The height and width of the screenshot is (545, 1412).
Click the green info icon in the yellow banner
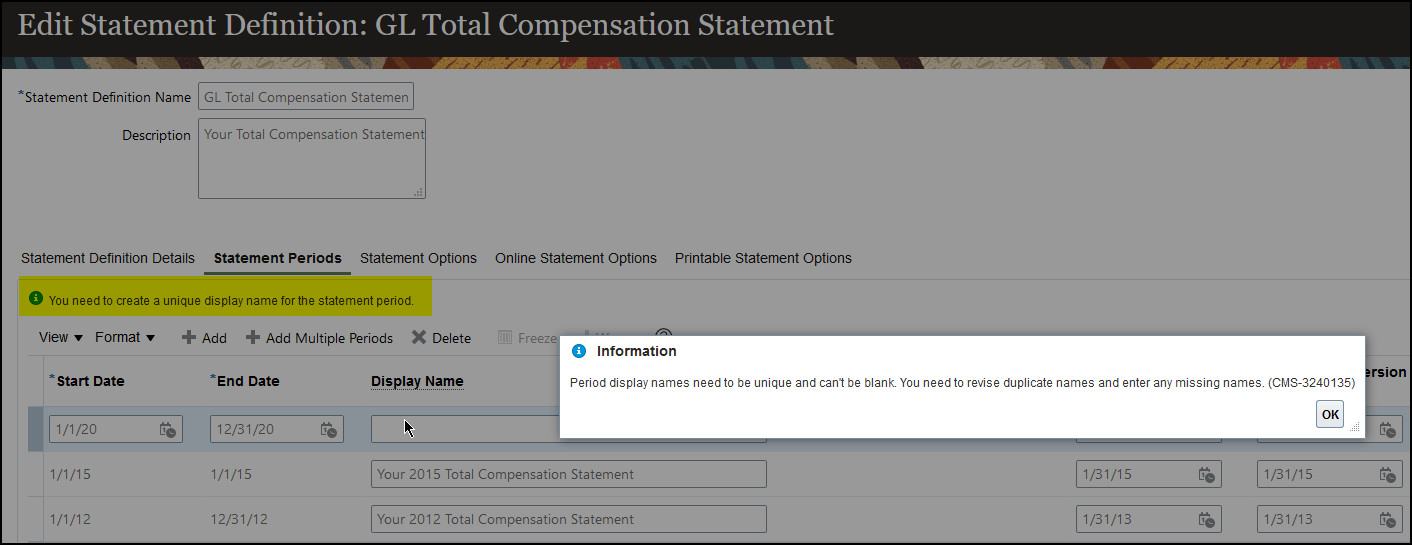tap(36, 298)
